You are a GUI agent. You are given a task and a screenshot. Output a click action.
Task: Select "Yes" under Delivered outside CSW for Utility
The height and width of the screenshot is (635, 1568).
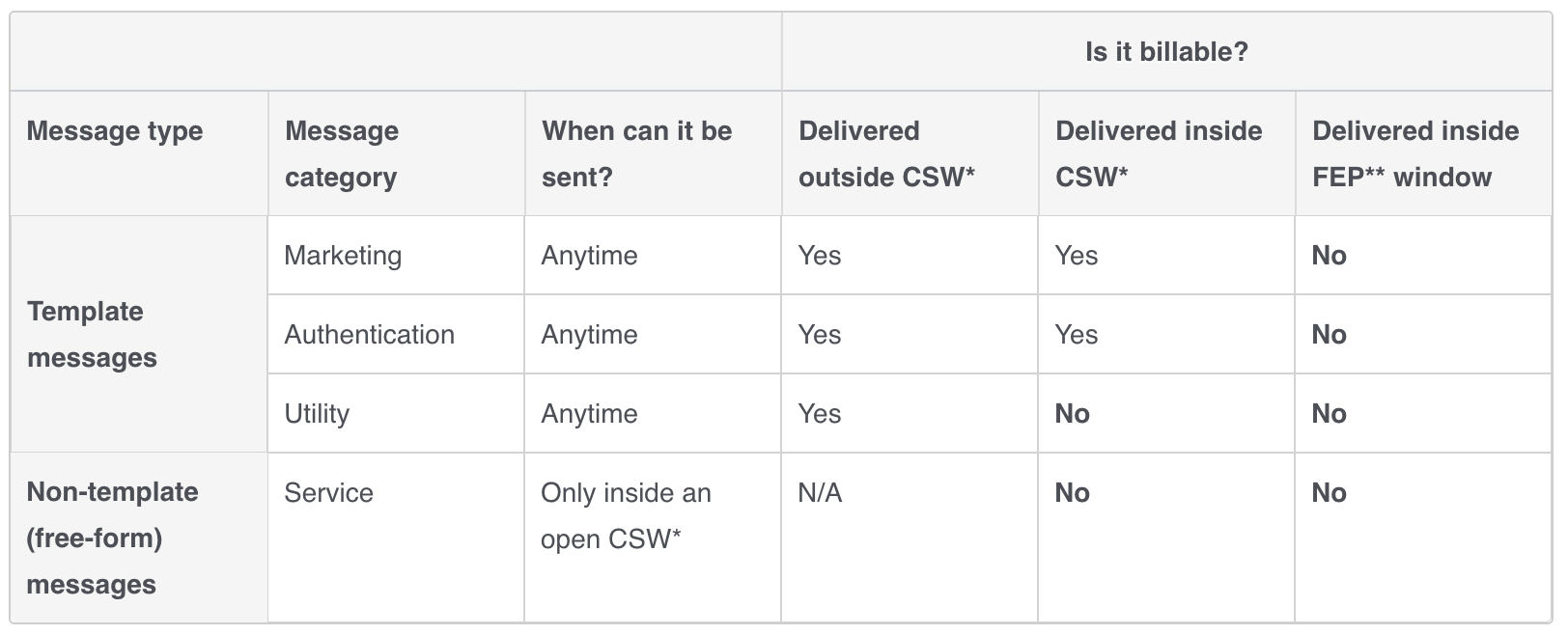pos(820,414)
